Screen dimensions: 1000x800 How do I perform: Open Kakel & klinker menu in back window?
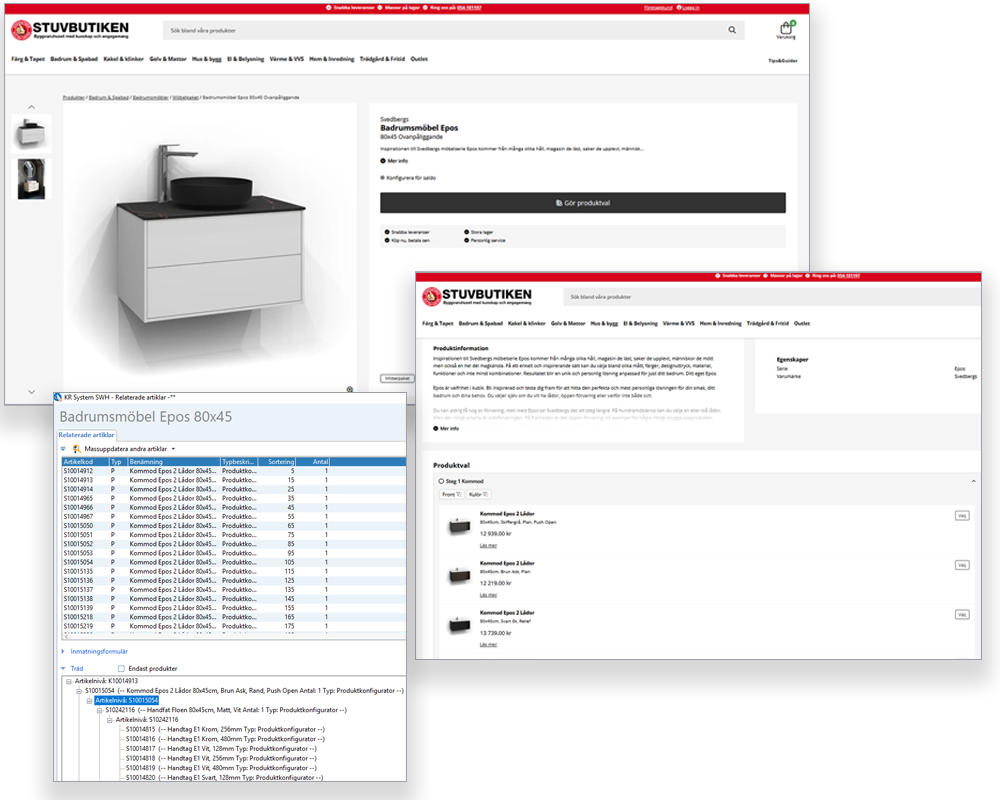123,59
